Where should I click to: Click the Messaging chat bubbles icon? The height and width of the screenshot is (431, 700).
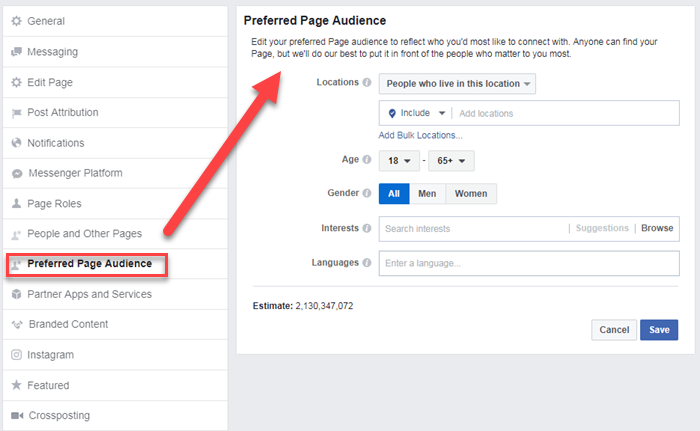(x=17, y=52)
